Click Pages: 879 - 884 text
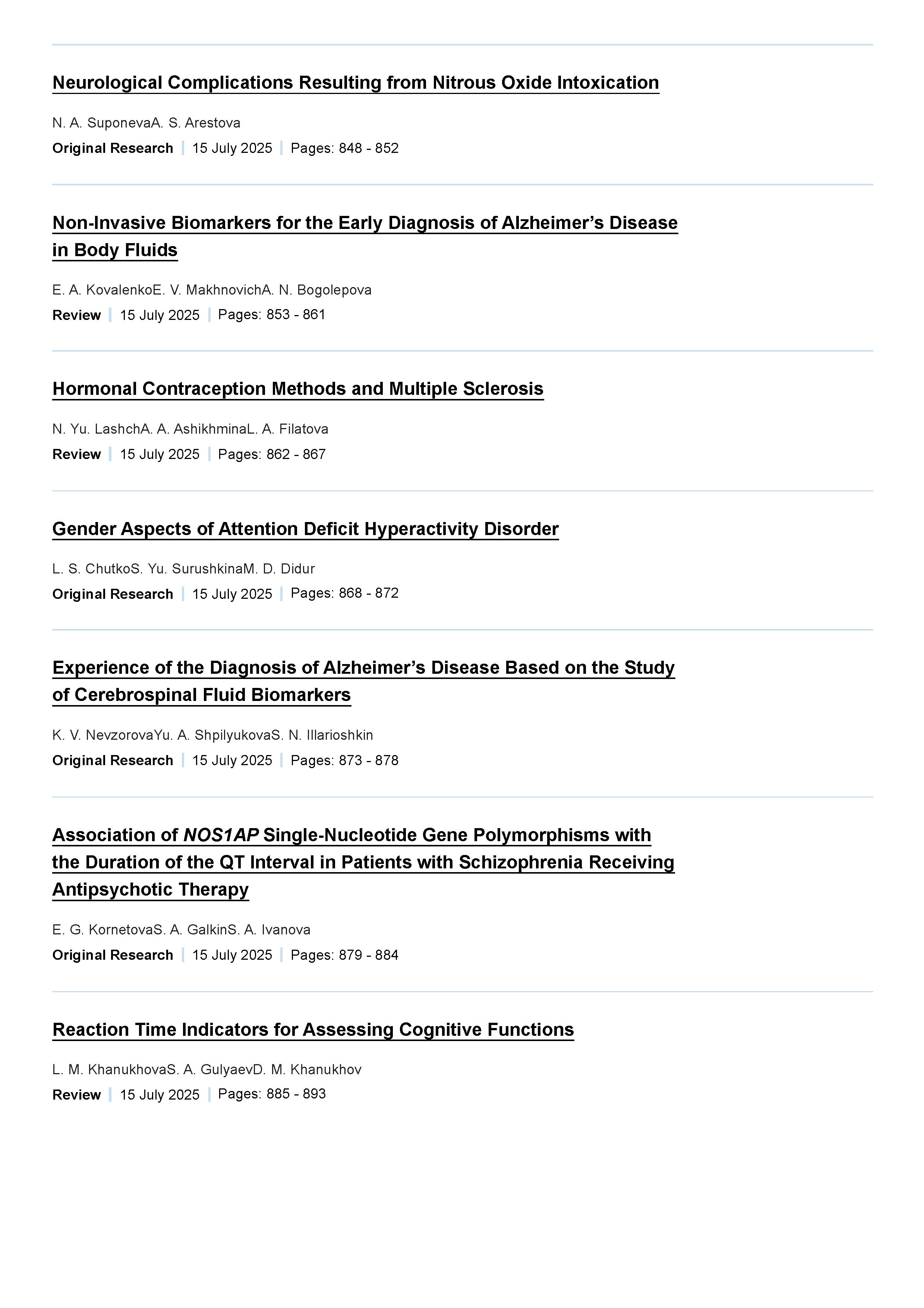The image size is (924, 1308). pyautogui.click(x=344, y=955)
